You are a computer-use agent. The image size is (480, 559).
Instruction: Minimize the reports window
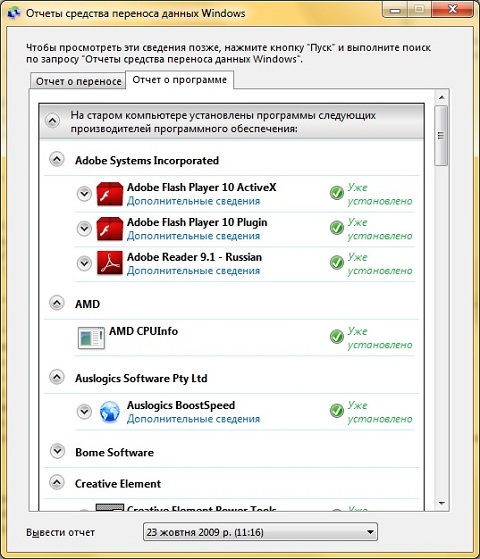click(x=395, y=9)
